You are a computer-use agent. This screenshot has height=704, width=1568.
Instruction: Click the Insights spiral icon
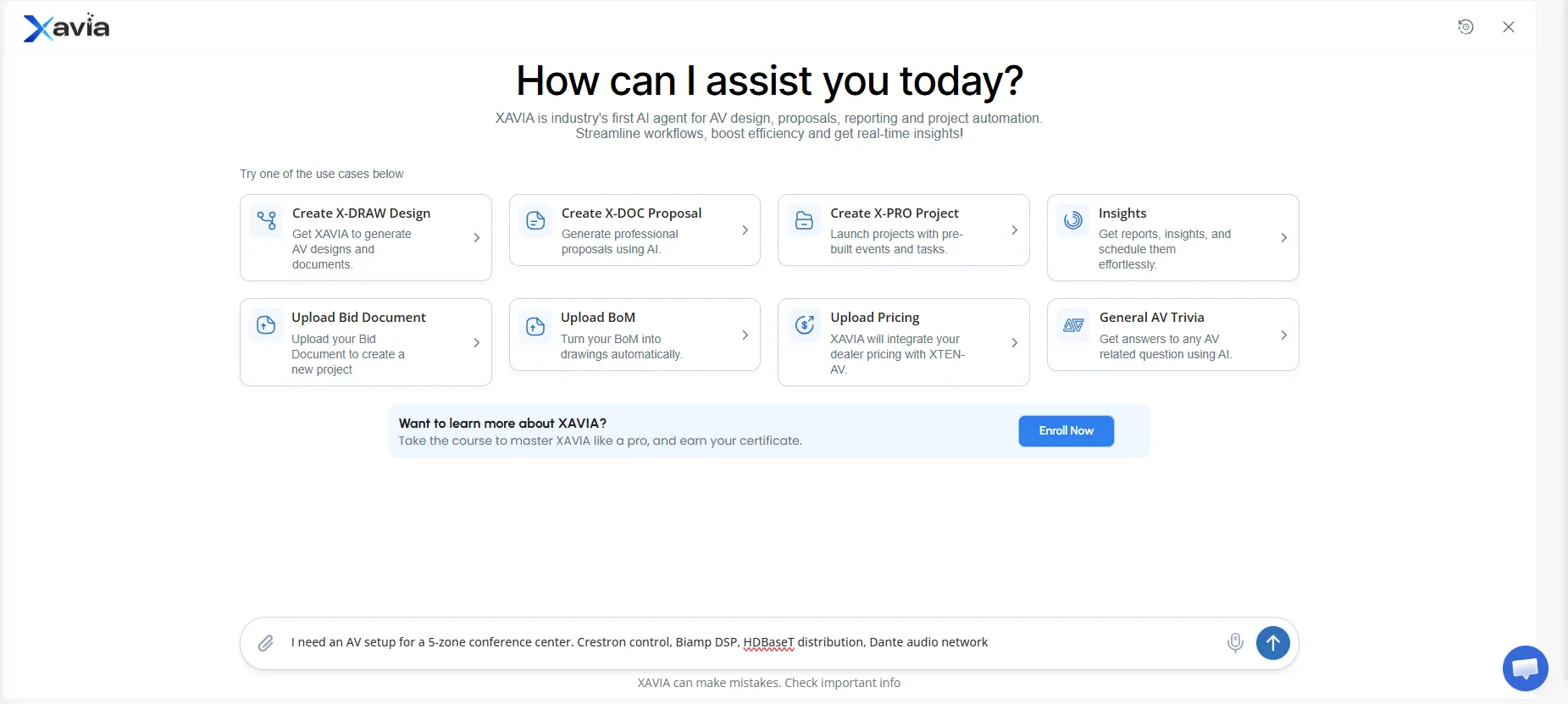click(1073, 220)
